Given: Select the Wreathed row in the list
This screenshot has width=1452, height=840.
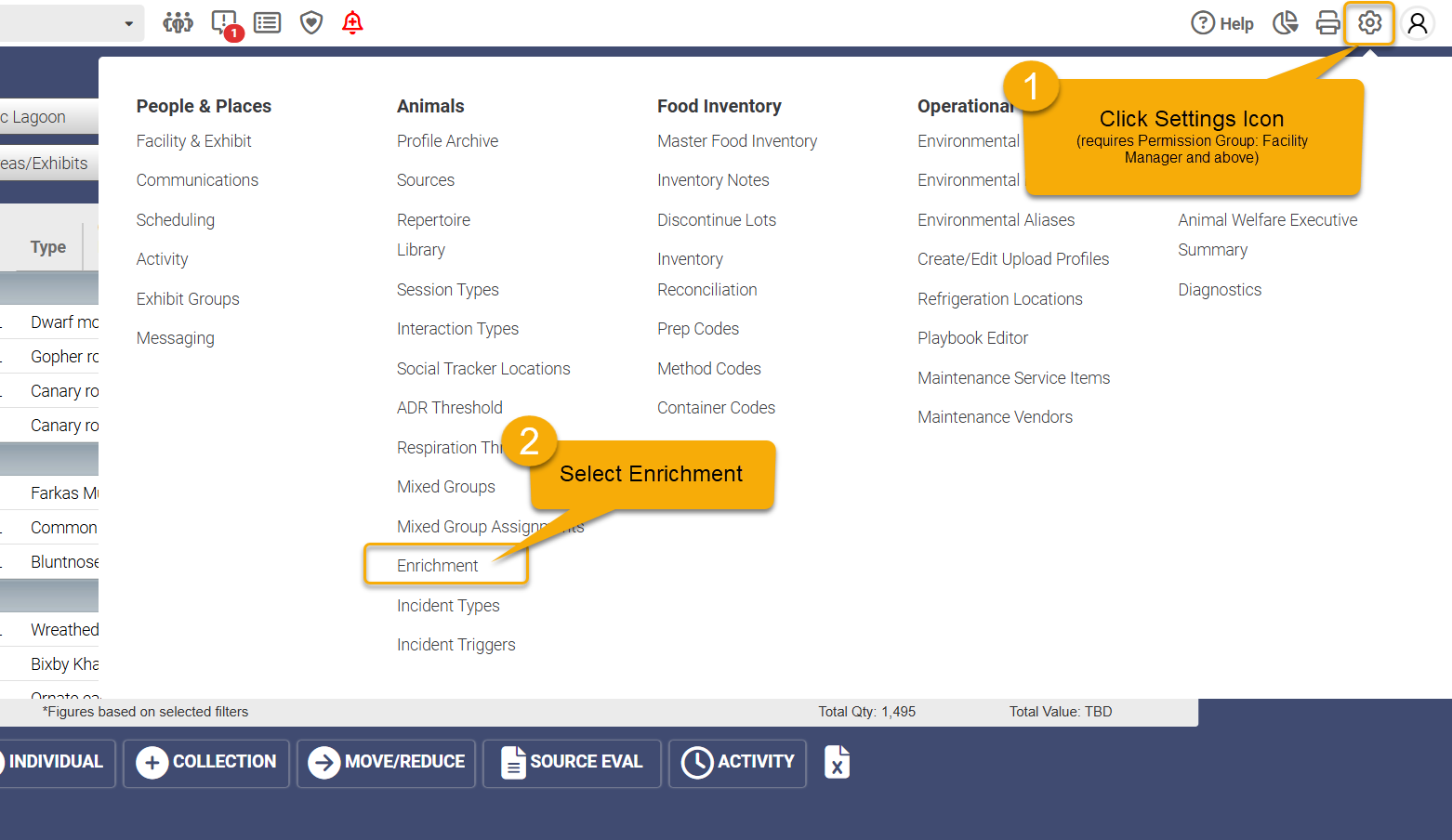Looking at the screenshot, I should pyautogui.click(x=49, y=630).
